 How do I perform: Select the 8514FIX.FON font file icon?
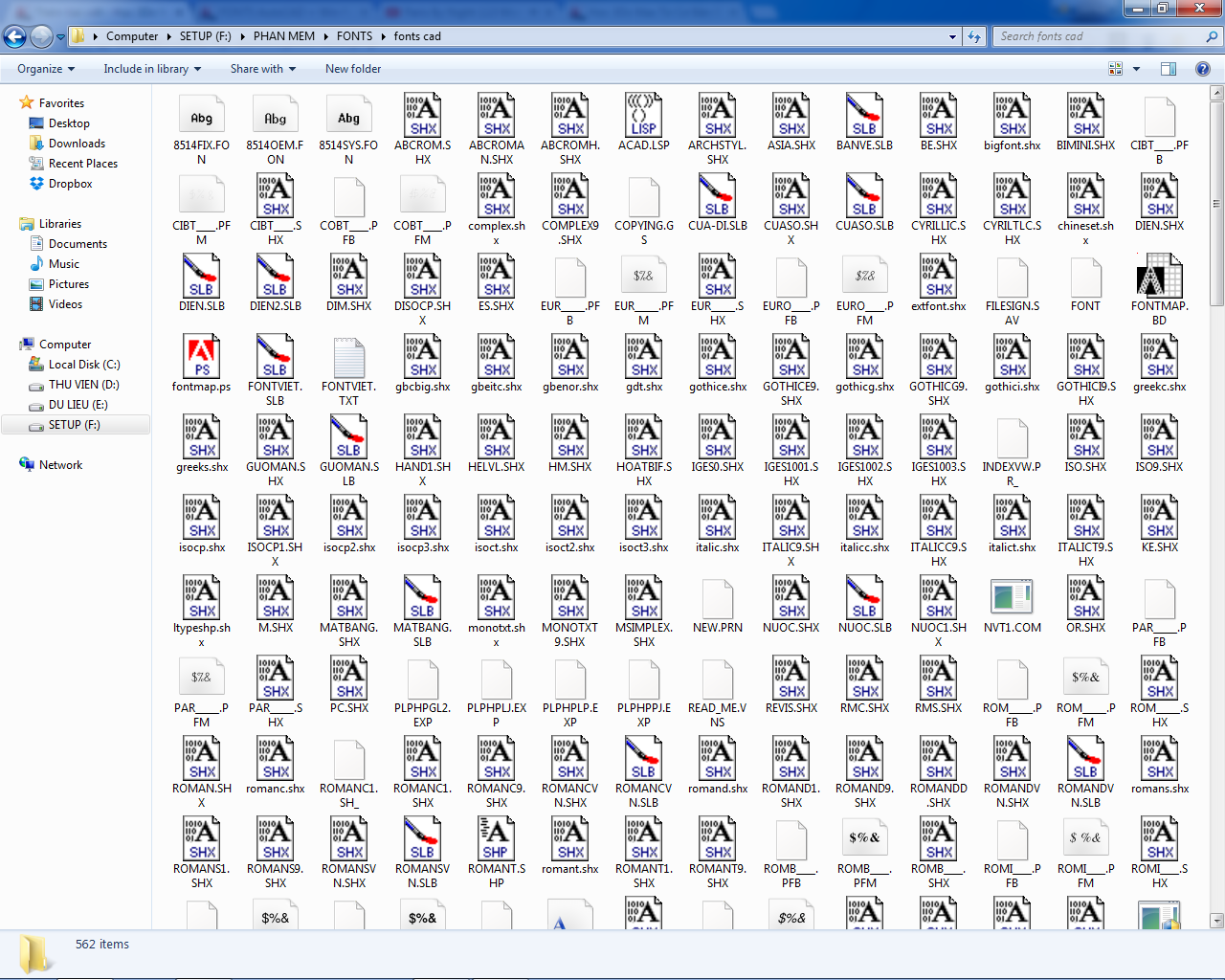click(x=201, y=116)
